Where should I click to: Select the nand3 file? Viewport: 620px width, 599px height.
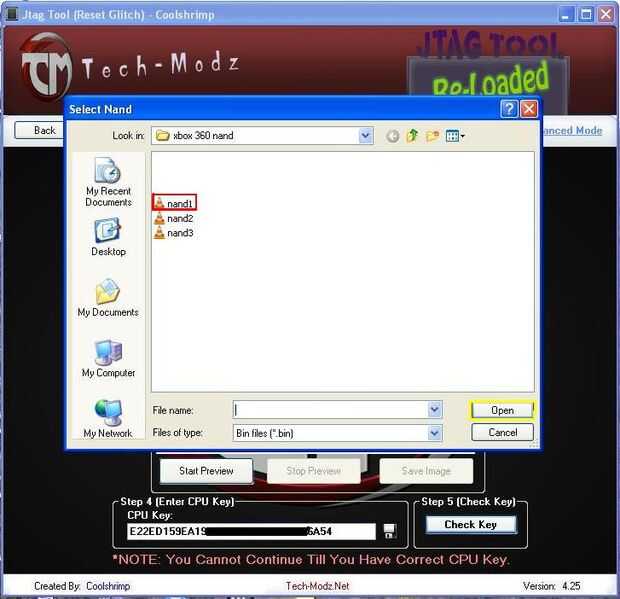pos(174,232)
